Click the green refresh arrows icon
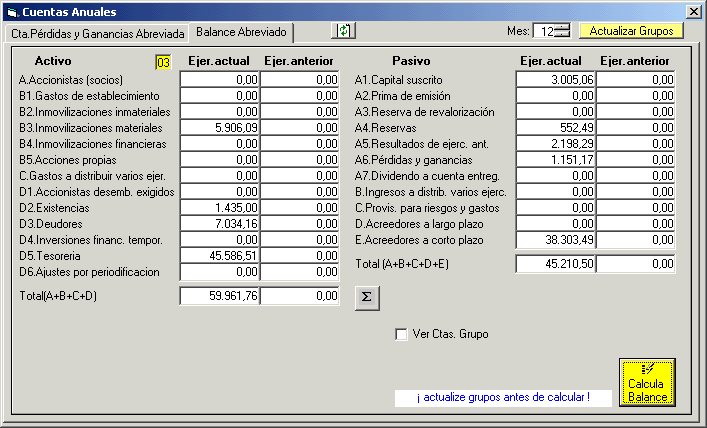Viewport: 707px width, 428px height. (x=344, y=31)
